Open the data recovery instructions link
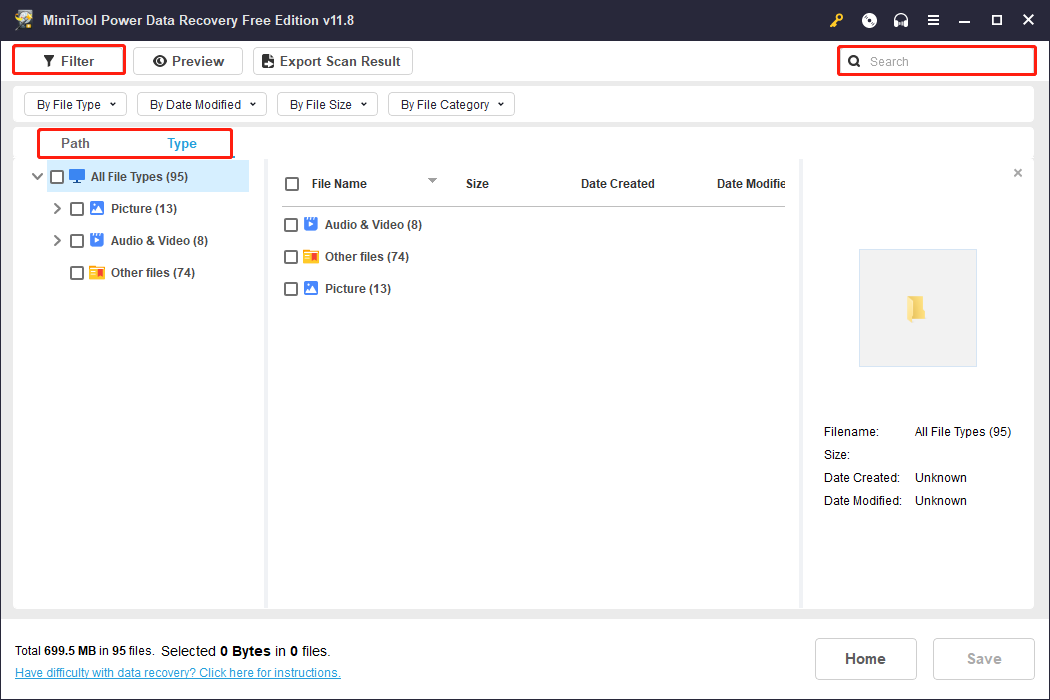Image resolution: width=1050 pixels, height=700 pixels. (x=177, y=672)
